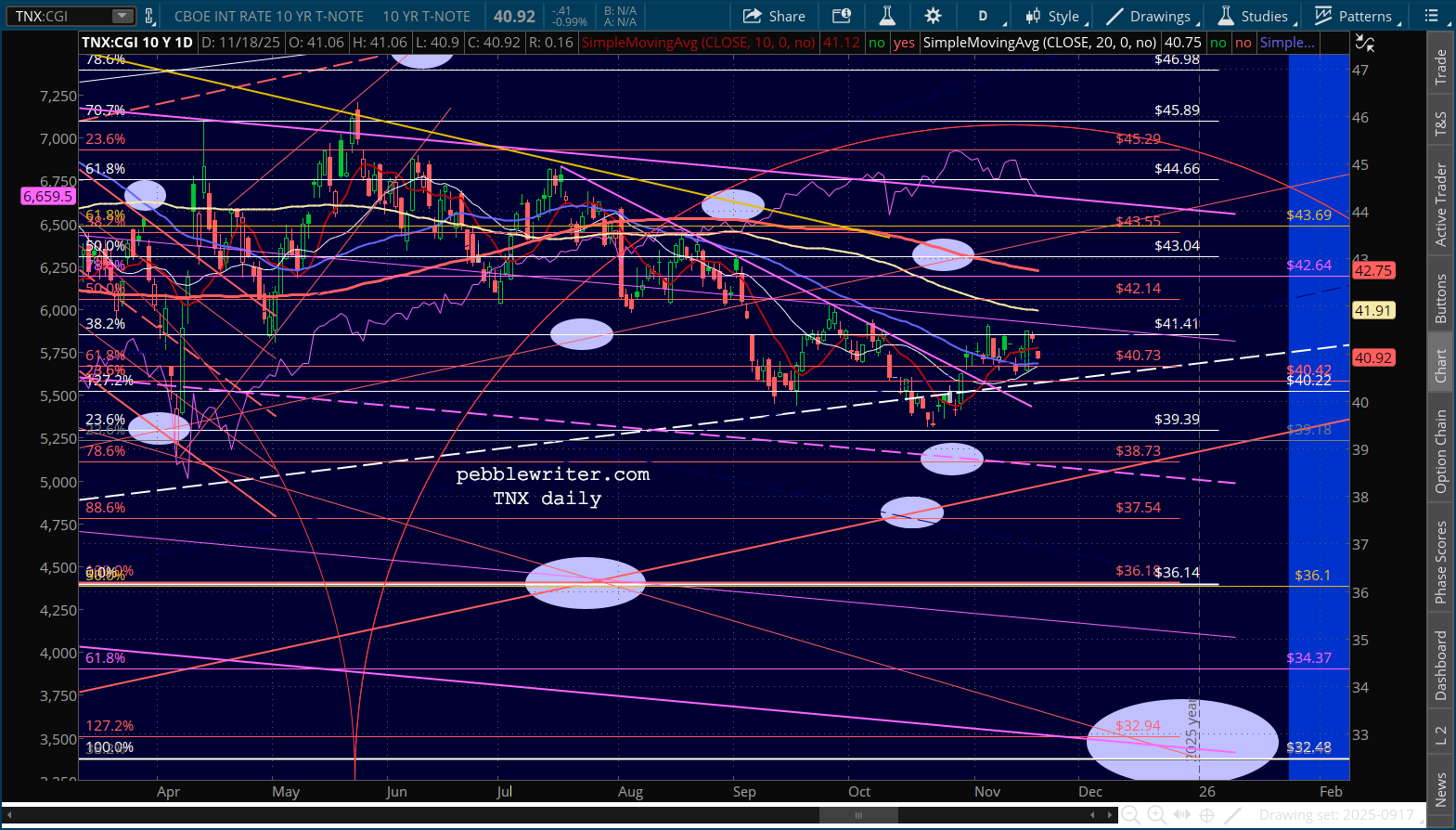Click the pink 6,659.5 left-axis bubble
The image size is (1456, 830).
(47, 196)
